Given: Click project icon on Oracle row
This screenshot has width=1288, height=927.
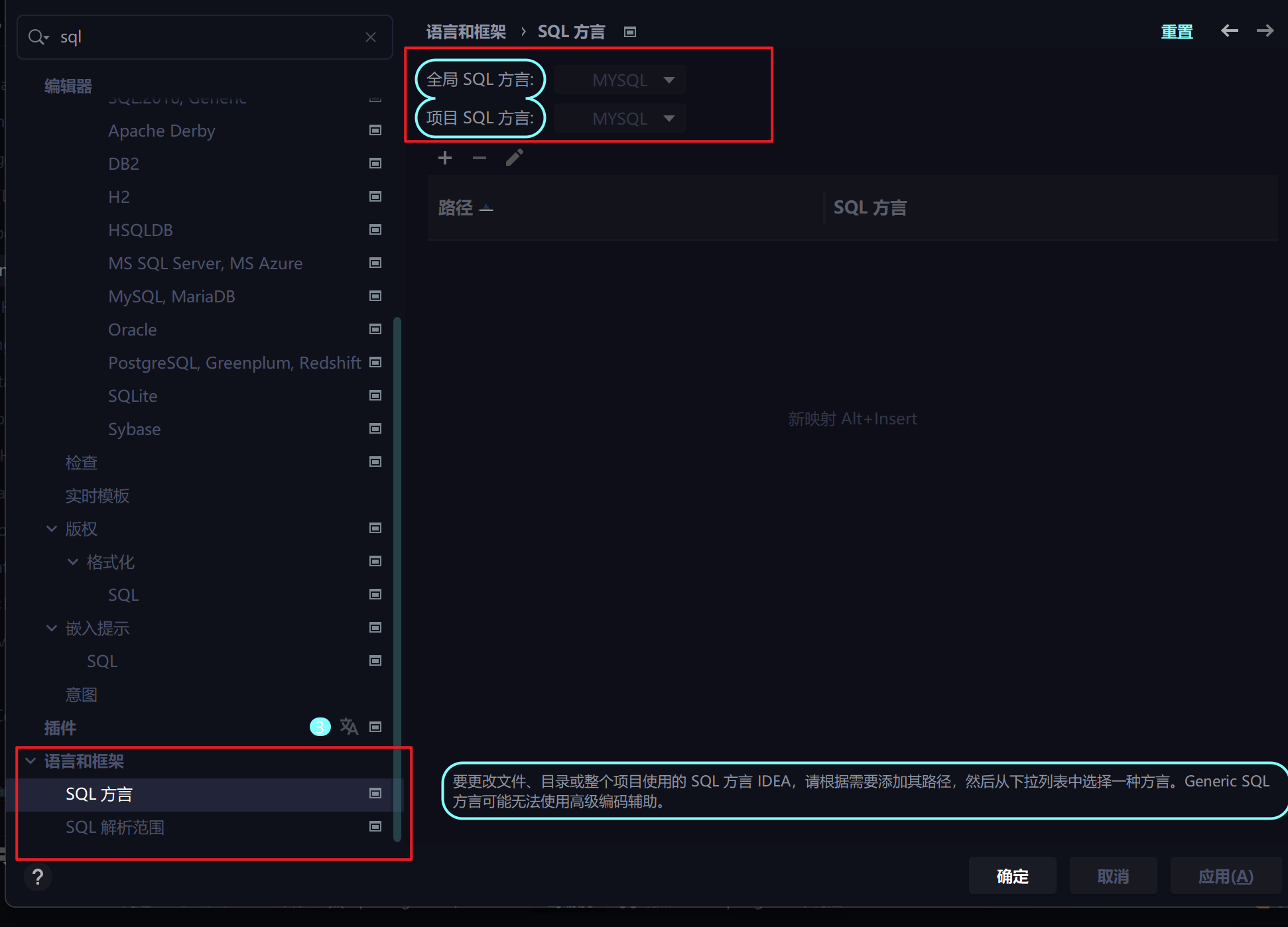Looking at the screenshot, I should click(375, 329).
